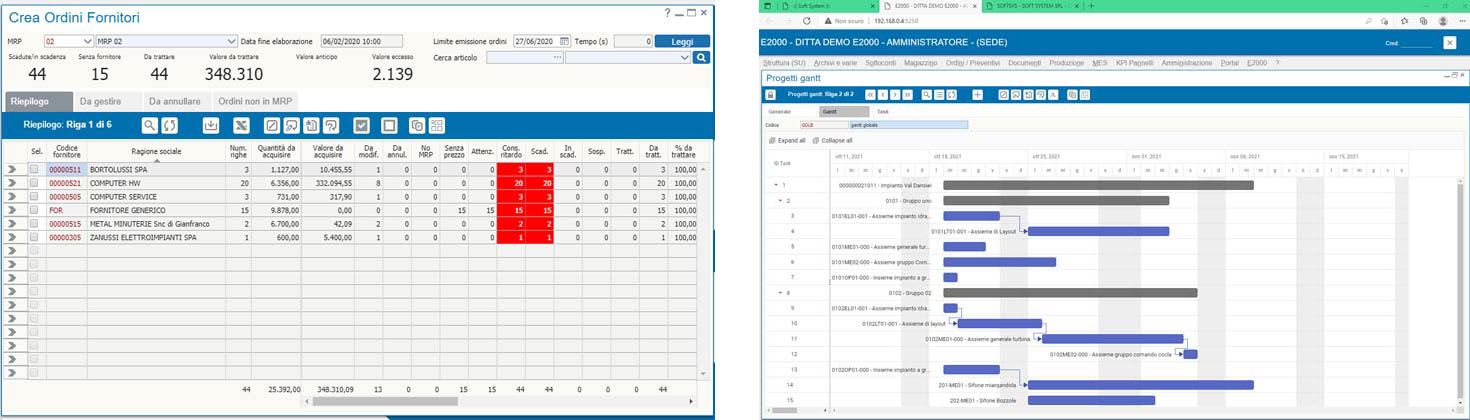Click the blue search button beside Cerca articolo

[701, 58]
